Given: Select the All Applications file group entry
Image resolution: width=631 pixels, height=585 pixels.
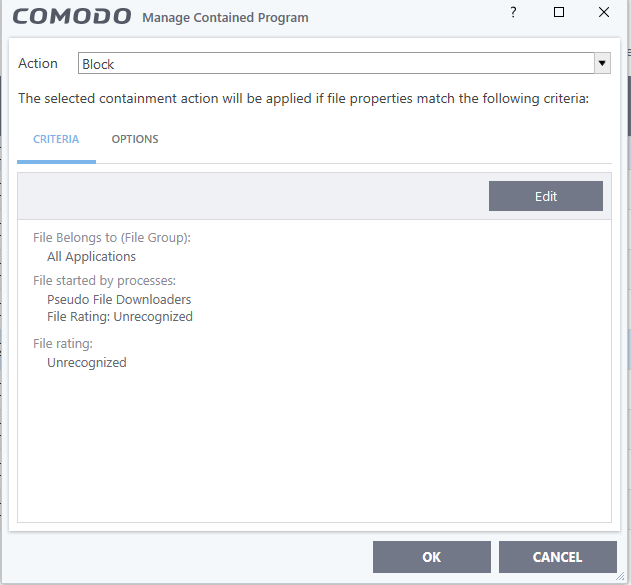Looking at the screenshot, I should coord(91,256).
